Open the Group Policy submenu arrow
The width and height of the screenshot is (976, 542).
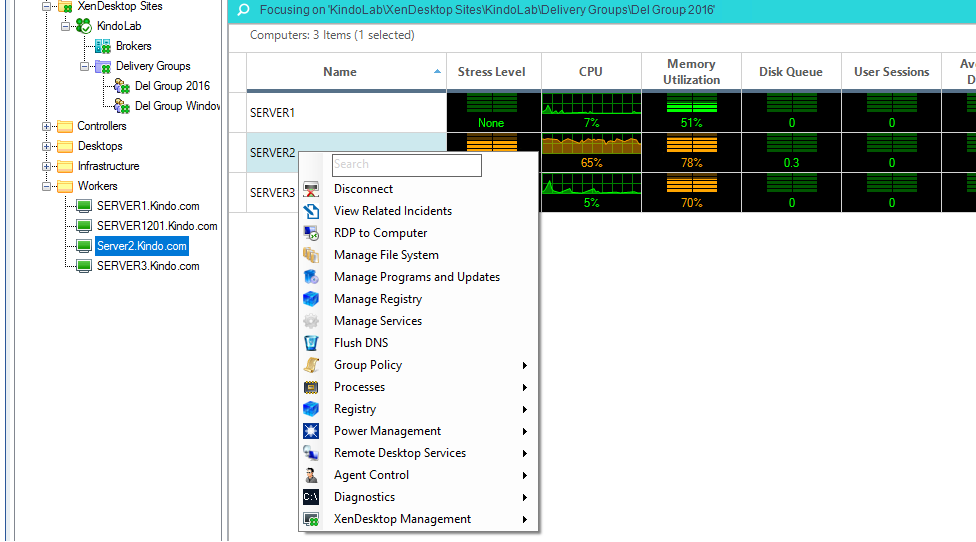coord(525,365)
